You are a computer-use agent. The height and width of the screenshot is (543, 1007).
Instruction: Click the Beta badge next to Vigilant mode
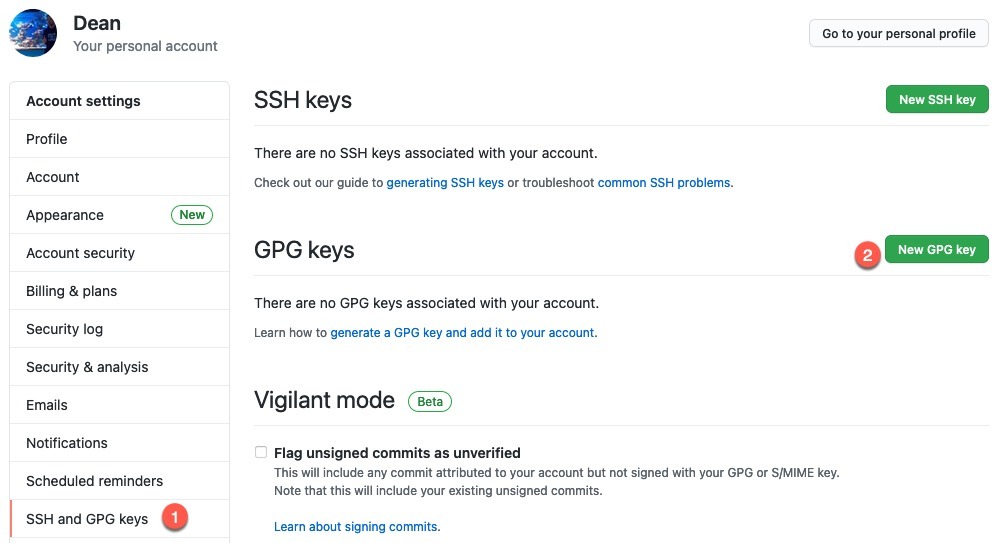430,402
